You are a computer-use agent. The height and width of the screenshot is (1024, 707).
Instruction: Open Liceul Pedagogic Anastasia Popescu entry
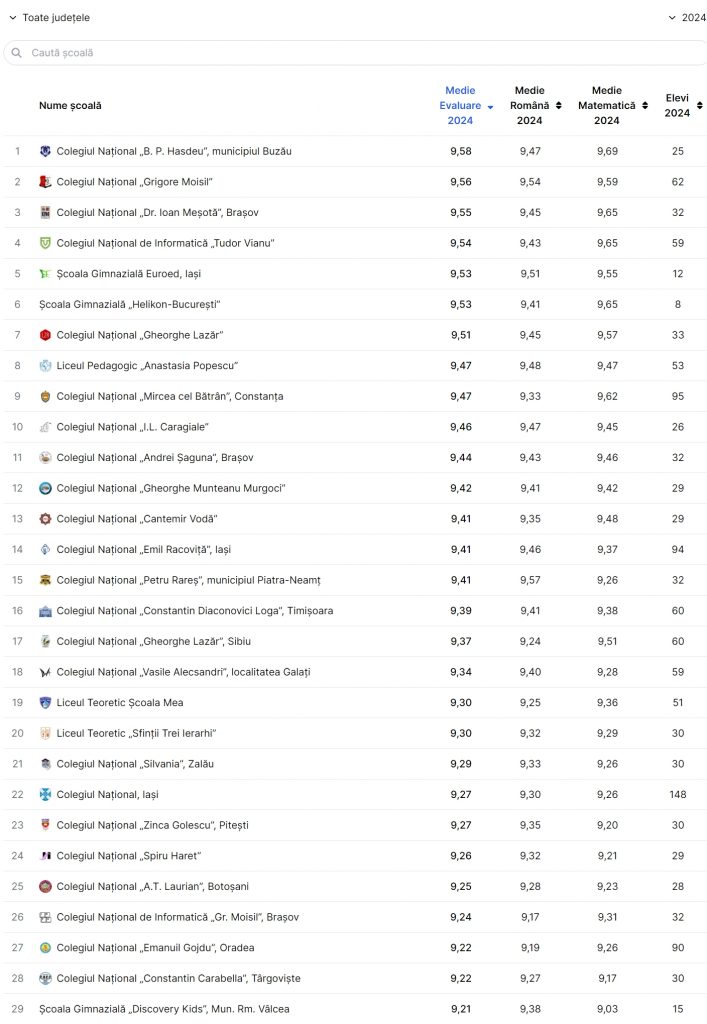[147, 366]
